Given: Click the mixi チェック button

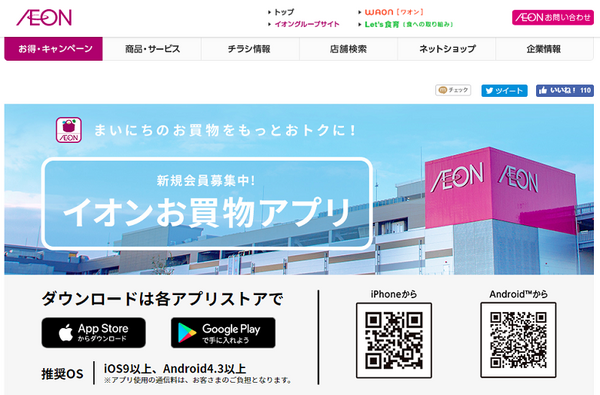Looking at the screenshot, I should (453, 90).
